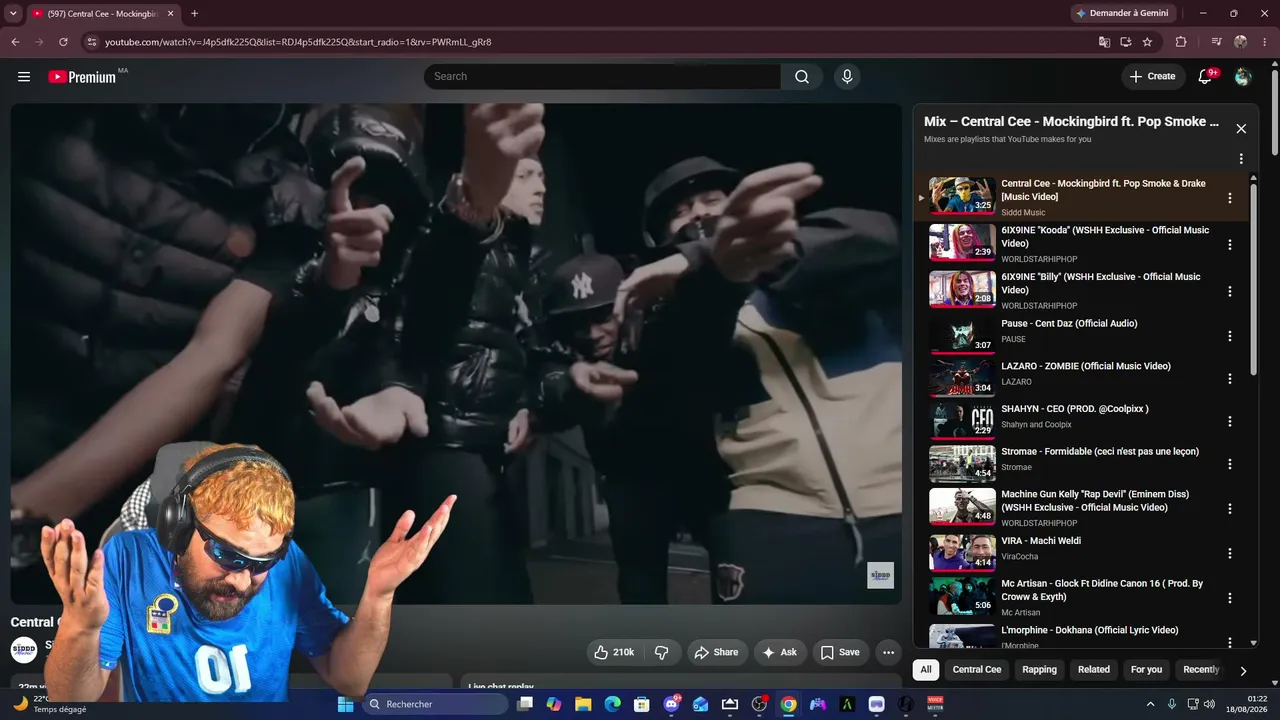Open the Siddd Music channel avatar
The width and height of the screenshot is (1280, 720).
coord(24,650)
